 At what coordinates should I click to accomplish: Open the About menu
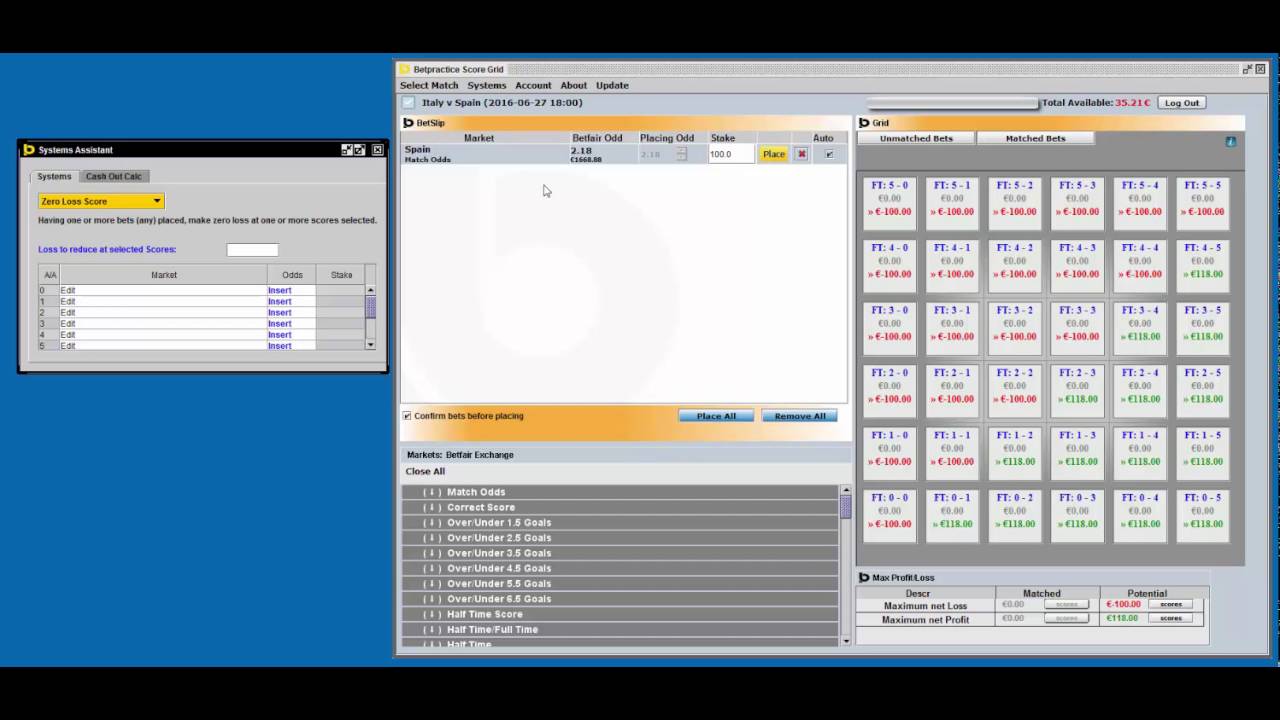coord(574,85)
